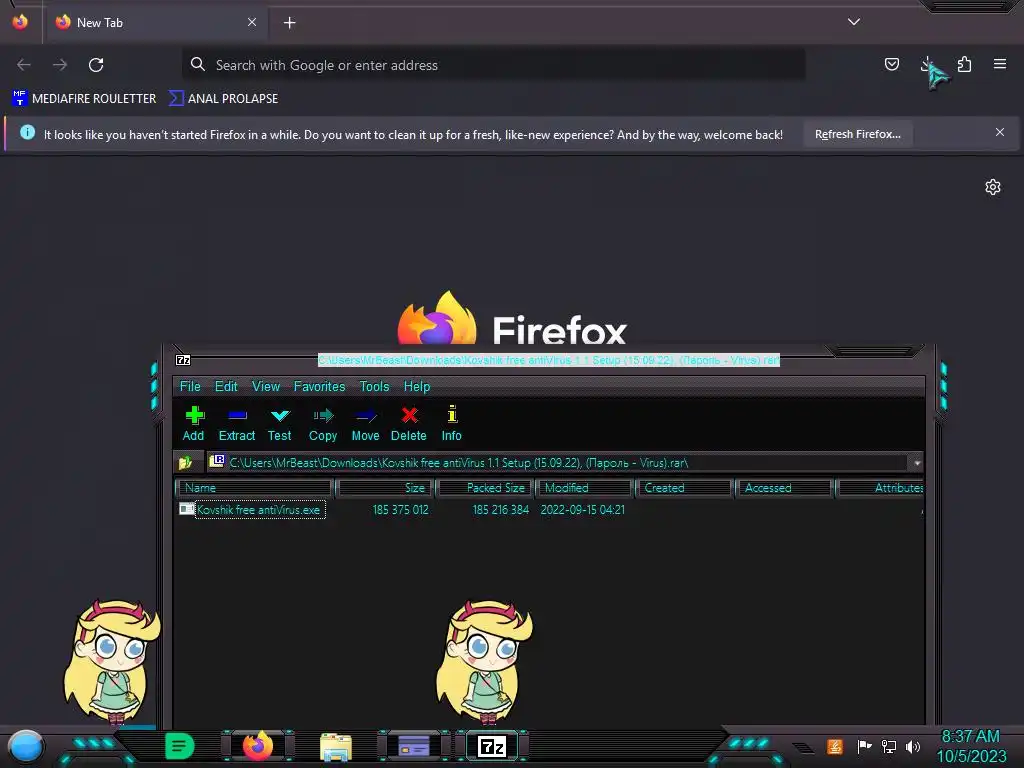This screenshot has width=1024, height=768.
Task: Sort by the Name column header
Action: click(x=255, y=488)
